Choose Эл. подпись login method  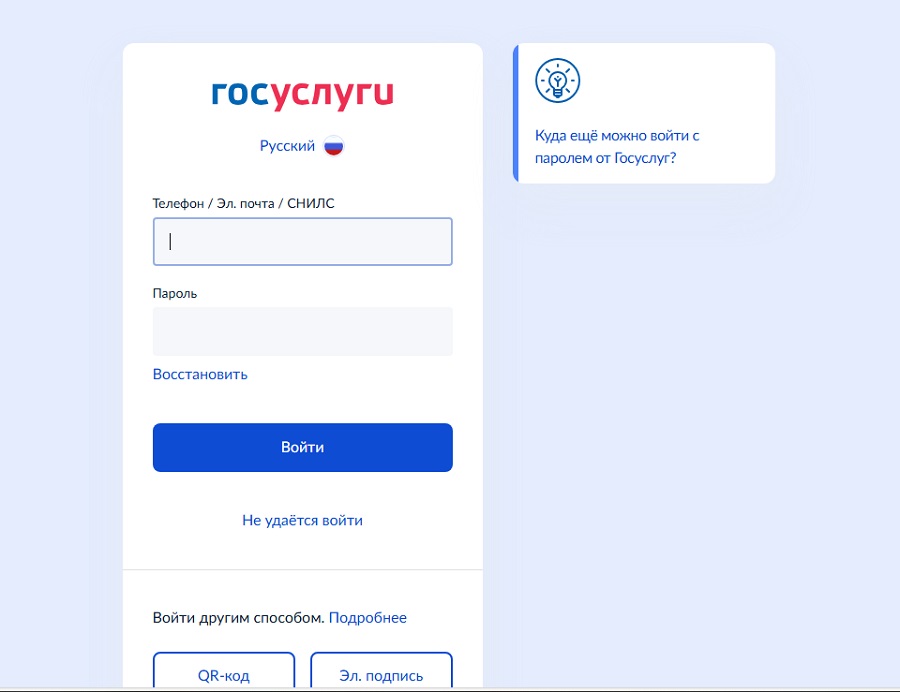tap(381, 670)
